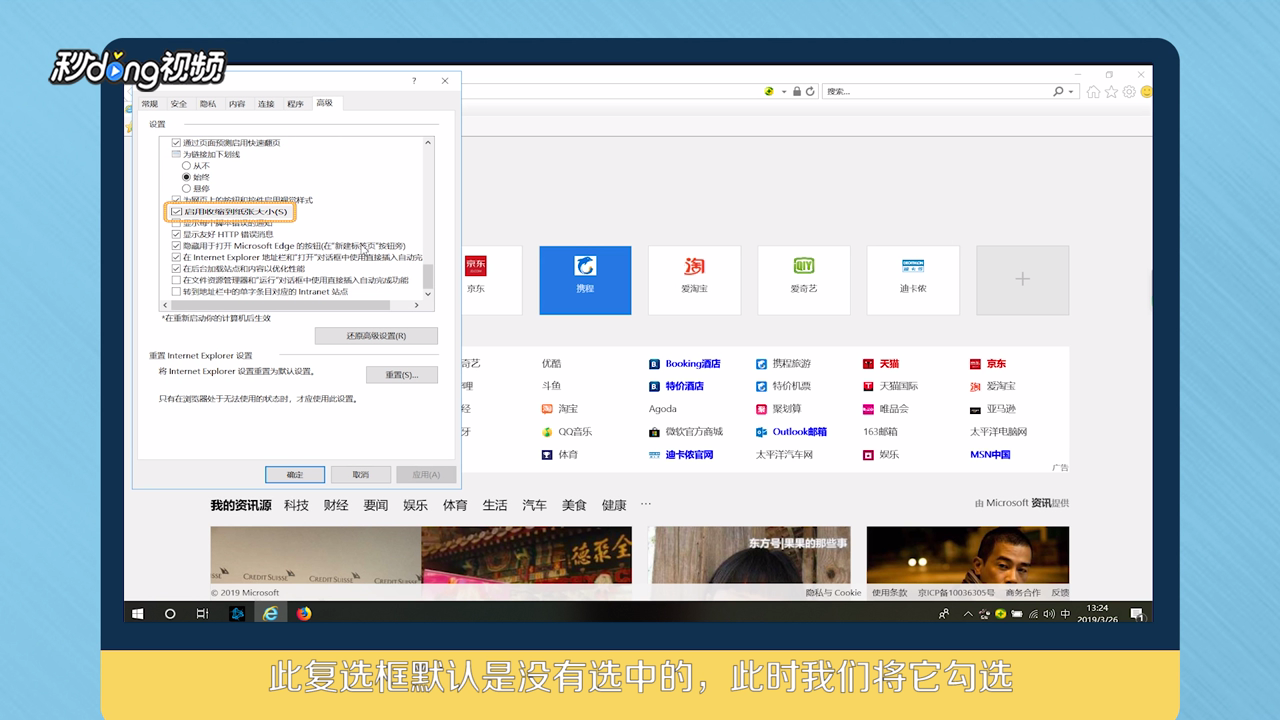Click the 重置(S)... button
The image size is (1280, 720).
point(400,375)
